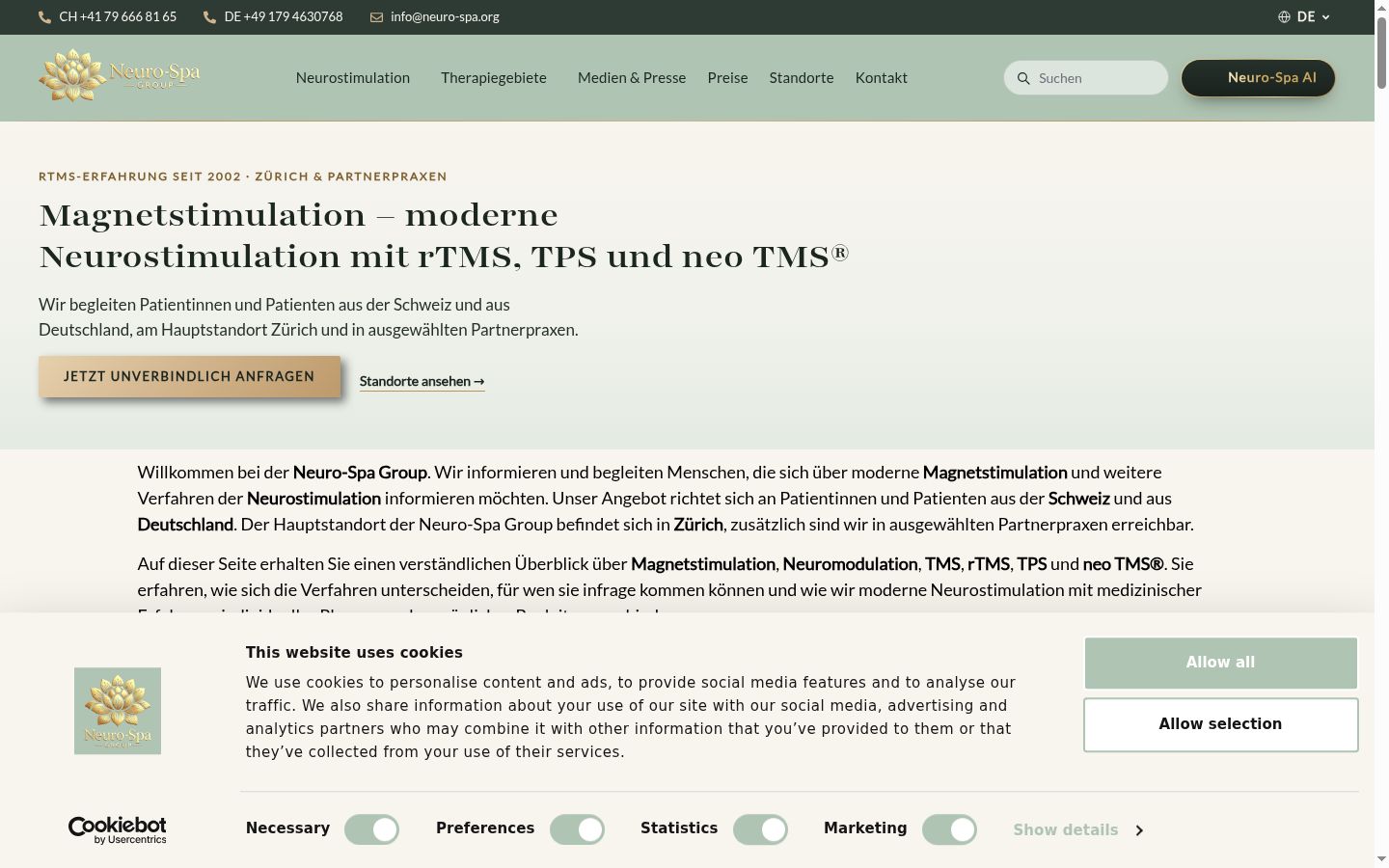Click the Cookiebot by Usercentrics logo
The image size is (1389, 868).
(118, 829)
